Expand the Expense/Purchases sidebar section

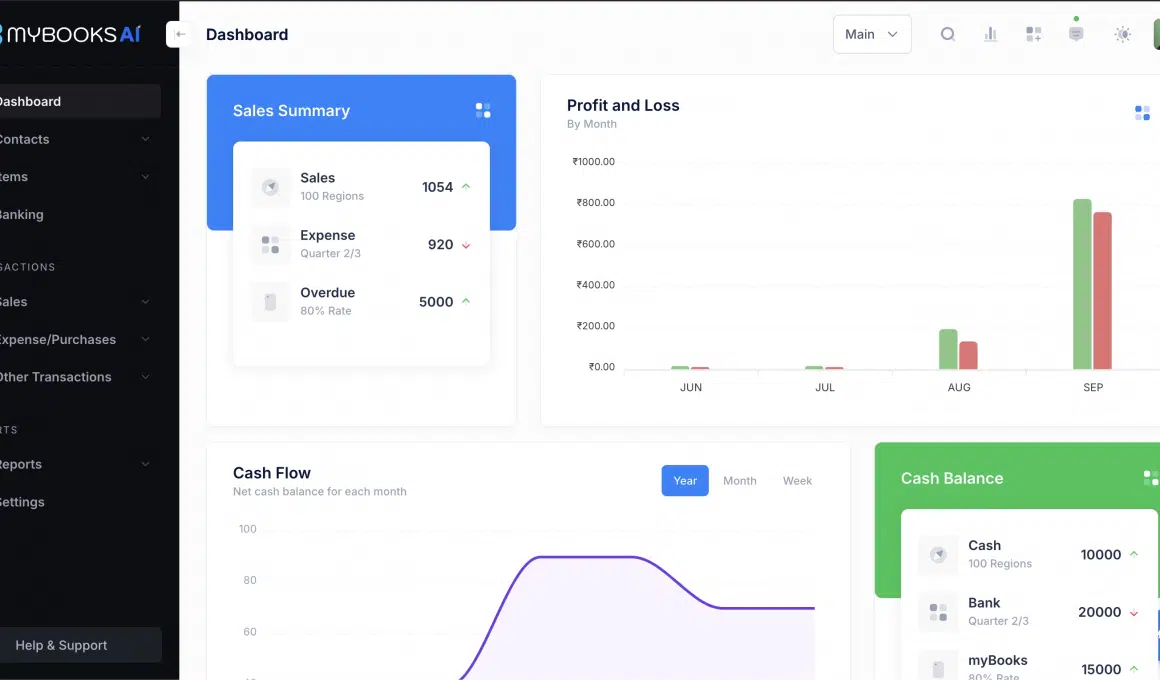click(75, 339)
